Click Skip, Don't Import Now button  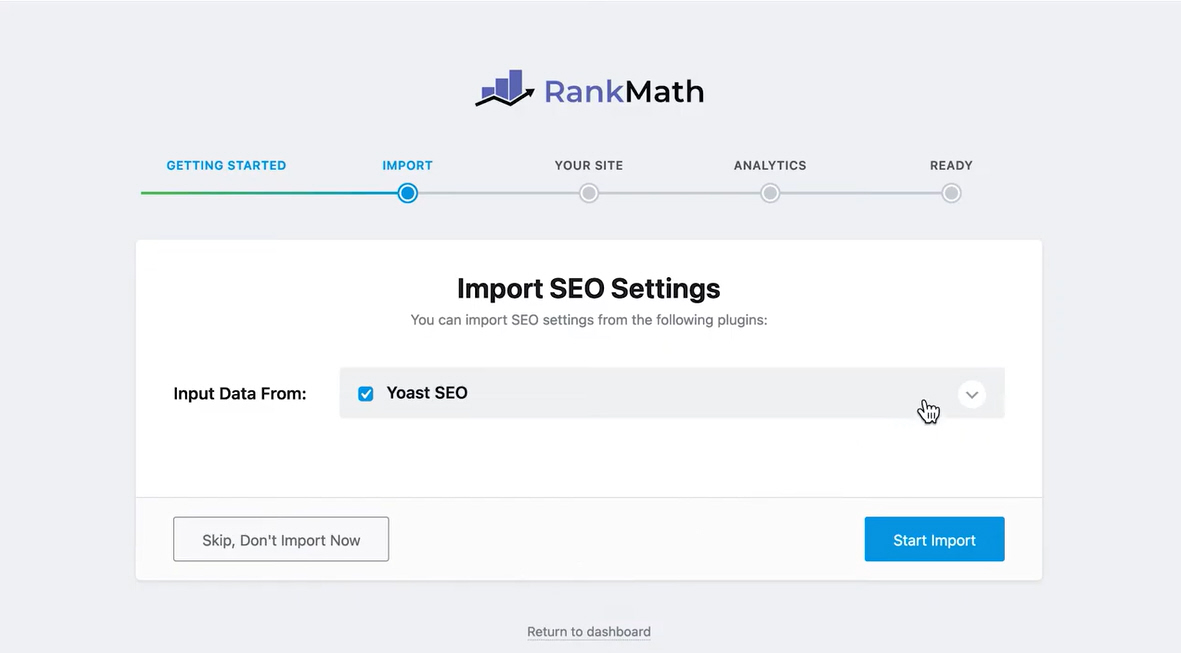click(281, 539)
